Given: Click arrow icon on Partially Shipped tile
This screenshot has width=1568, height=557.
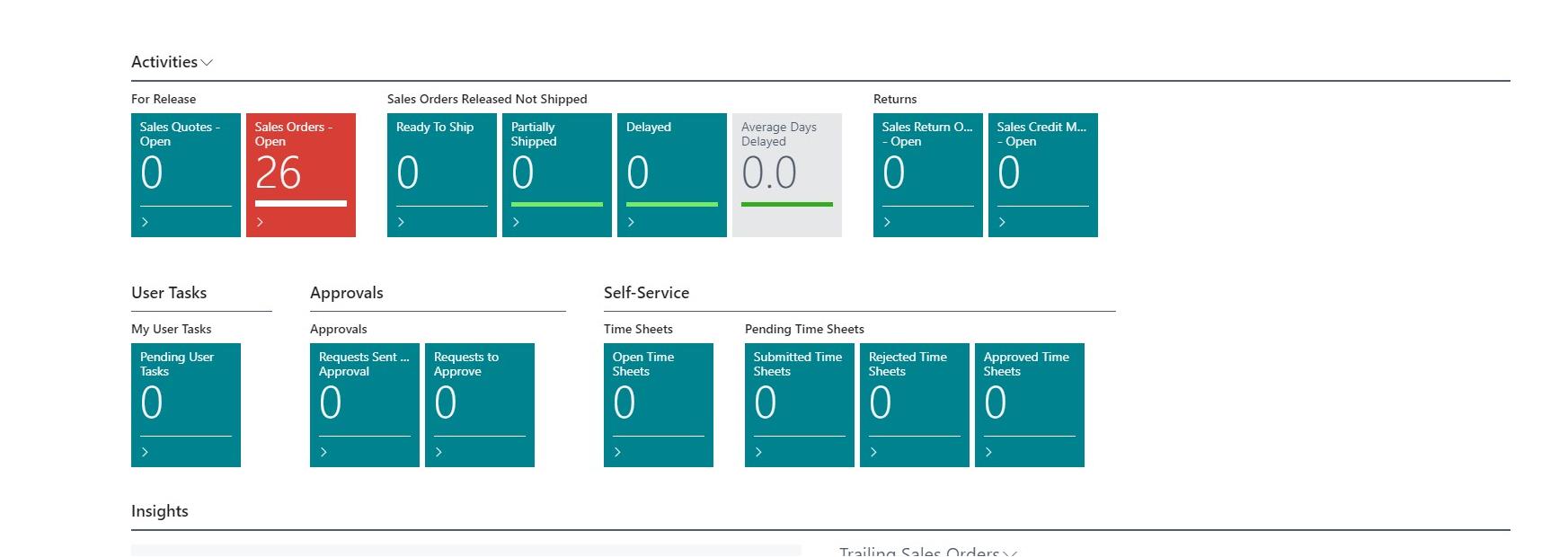Looking at the screenshot, I should pyautogui.click(x=516, y=222).
